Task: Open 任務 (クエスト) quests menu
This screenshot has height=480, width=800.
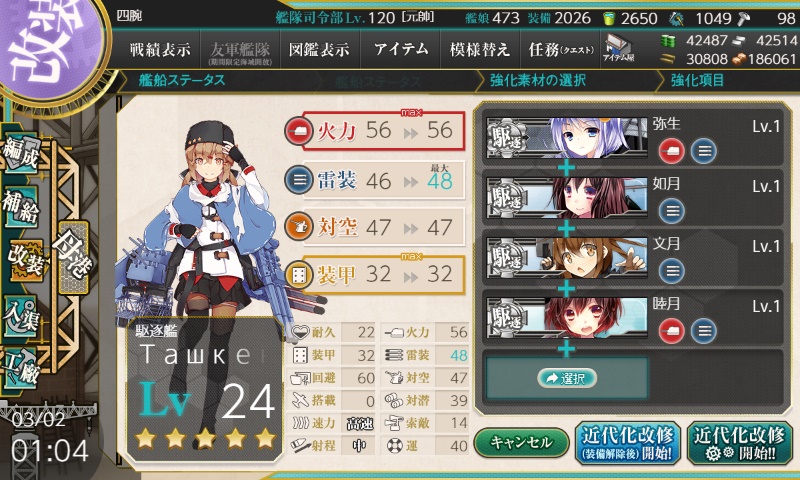Action: pyautogui.click(x=560, y=49)
